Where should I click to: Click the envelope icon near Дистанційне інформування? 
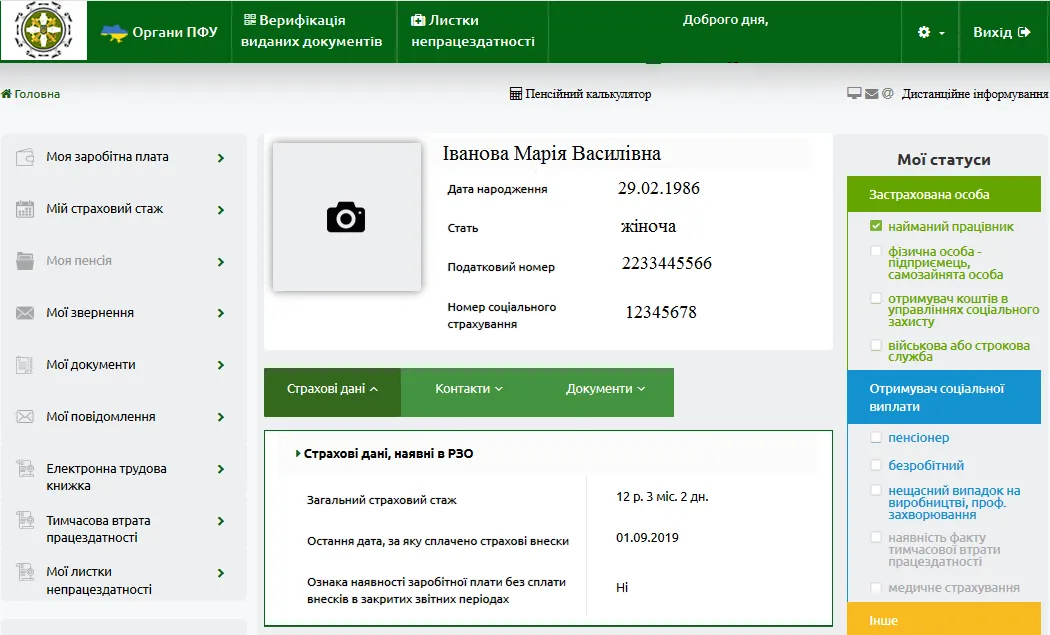click(871, 94)
